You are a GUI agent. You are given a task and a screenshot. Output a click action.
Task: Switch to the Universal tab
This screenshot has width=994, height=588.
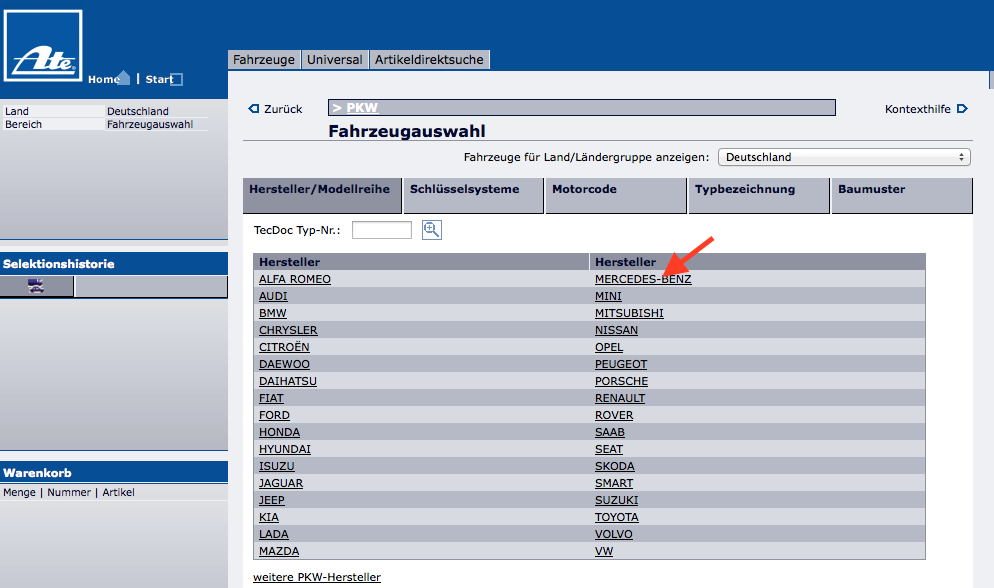pyautogui.click(x=335, y=60)
